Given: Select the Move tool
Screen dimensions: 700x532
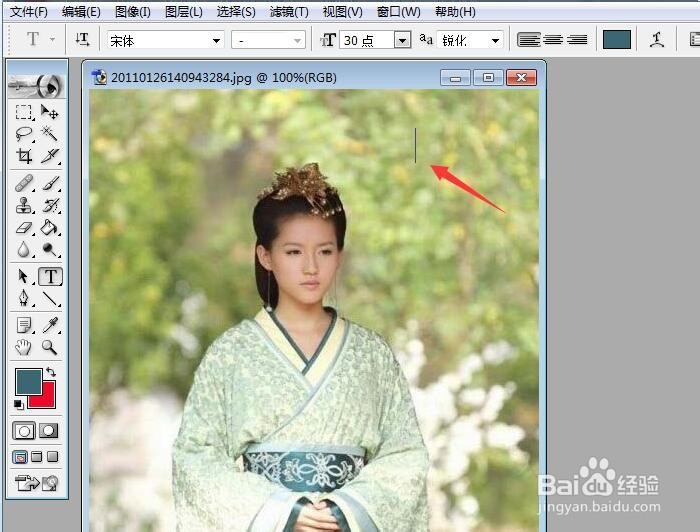Looking at the screenshot, I should tap(49, 112).
